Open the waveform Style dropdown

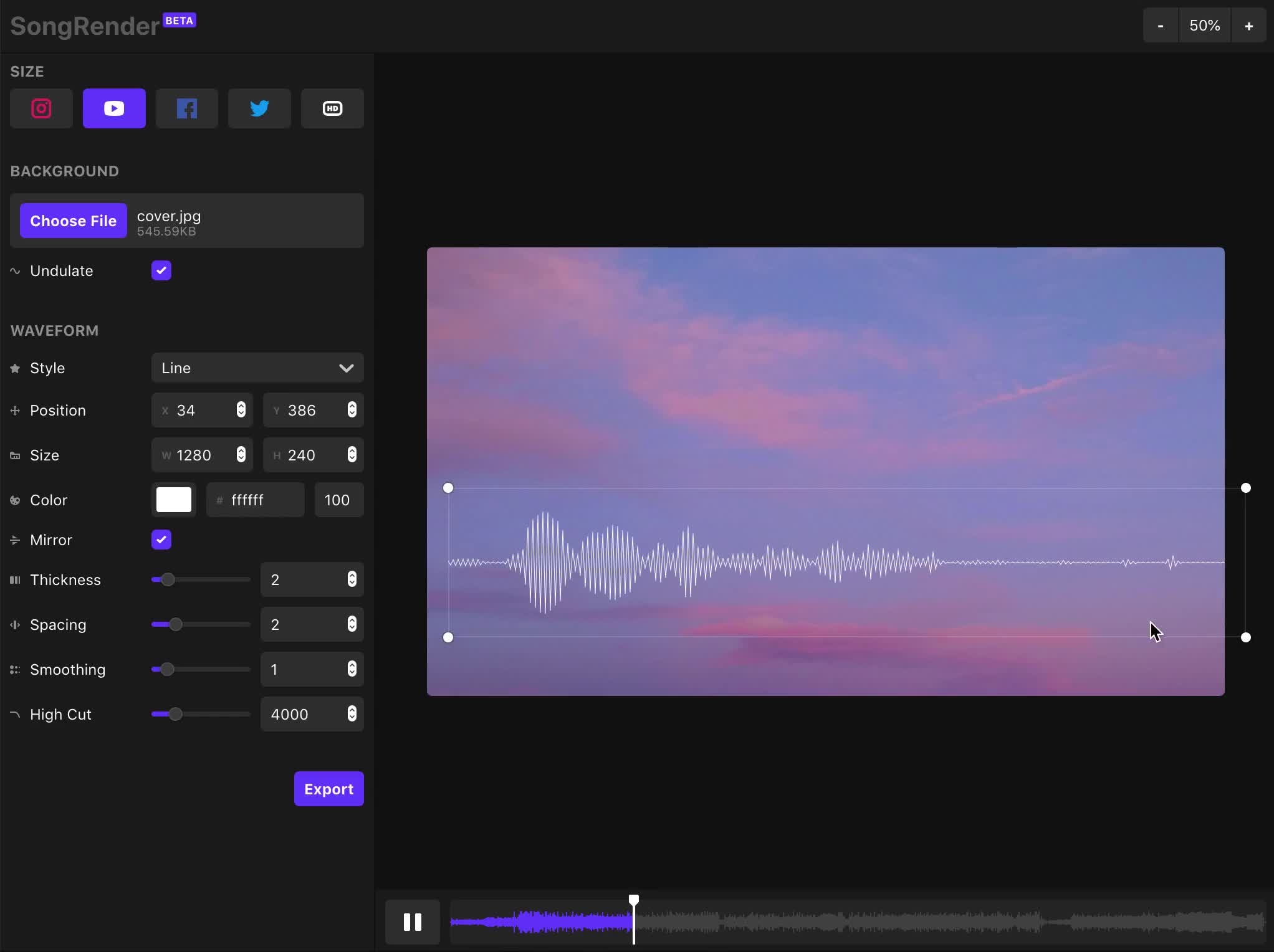click(257, 368)
